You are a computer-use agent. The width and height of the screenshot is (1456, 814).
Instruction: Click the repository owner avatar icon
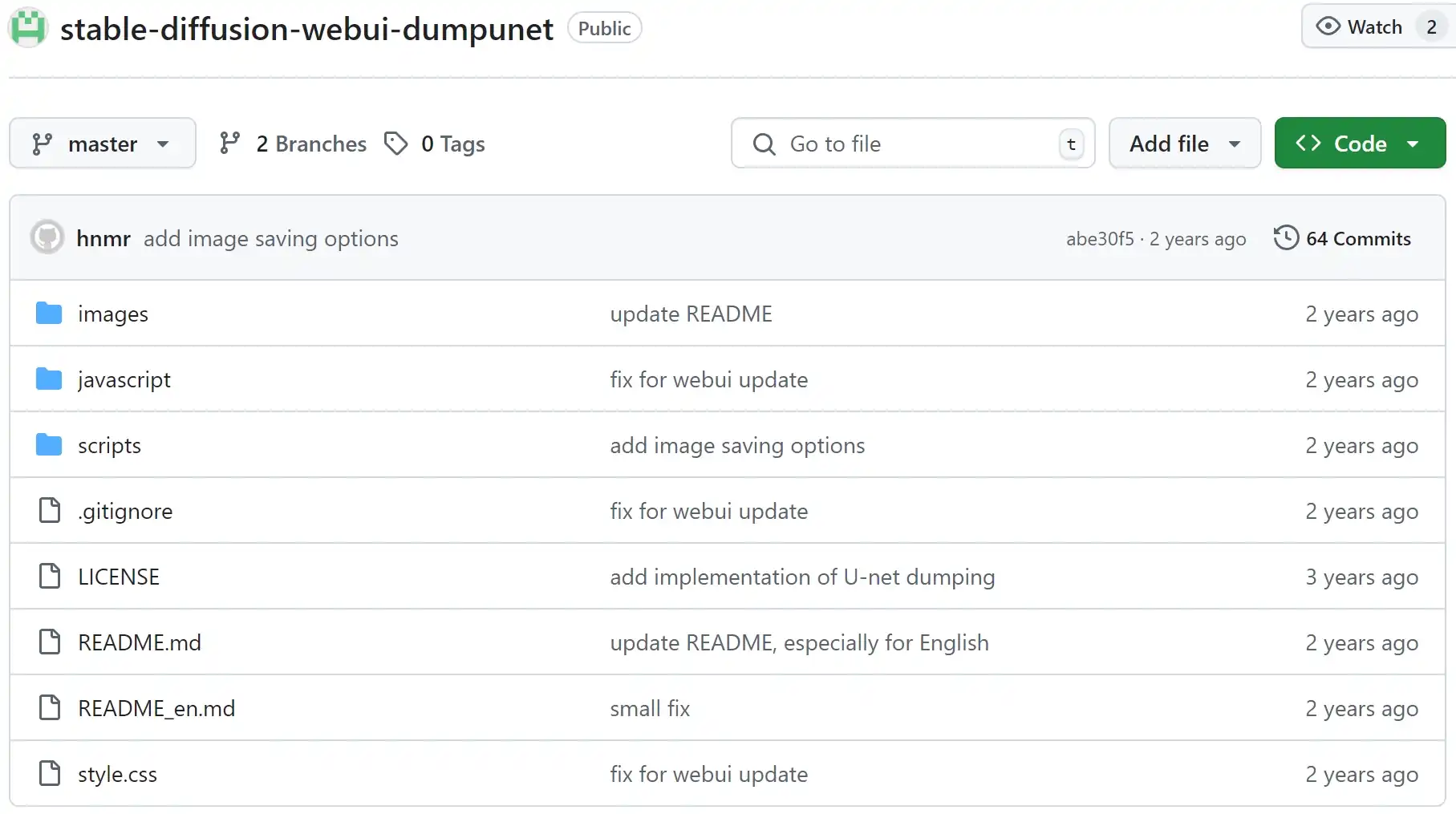[28, 28]
